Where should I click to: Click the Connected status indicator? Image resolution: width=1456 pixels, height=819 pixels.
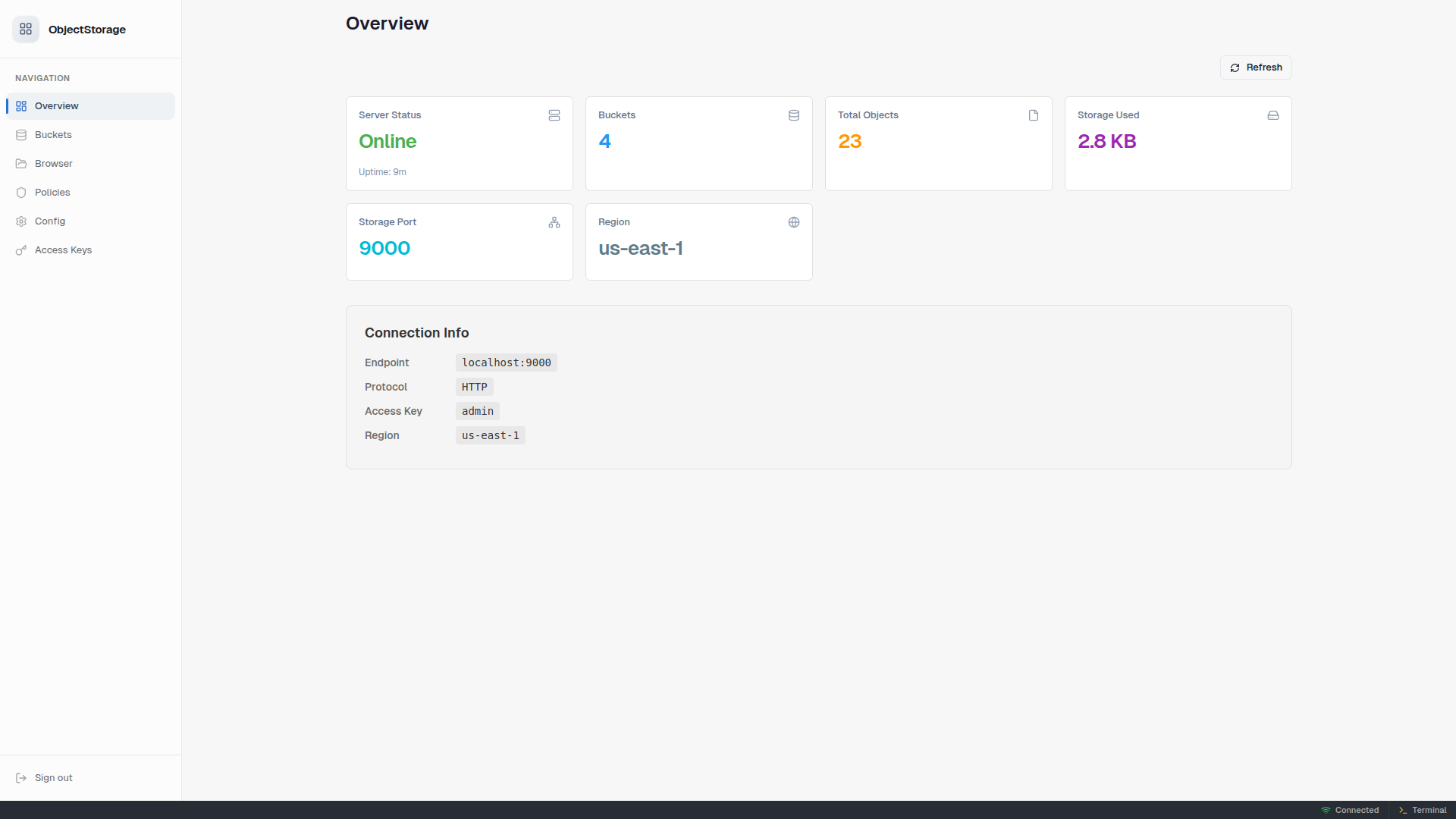coord(1350,810)
